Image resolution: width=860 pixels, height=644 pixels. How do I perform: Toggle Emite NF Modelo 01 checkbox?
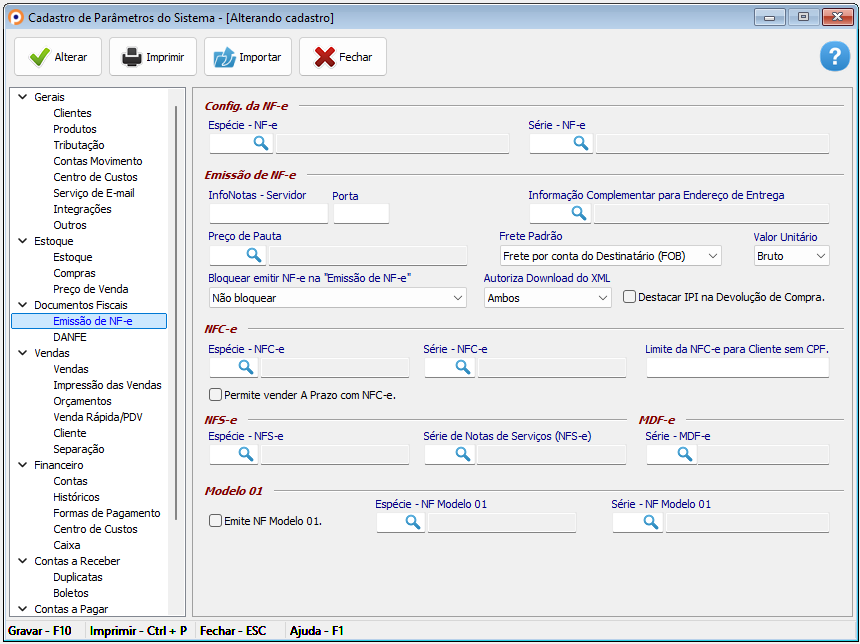click(215, 521)
